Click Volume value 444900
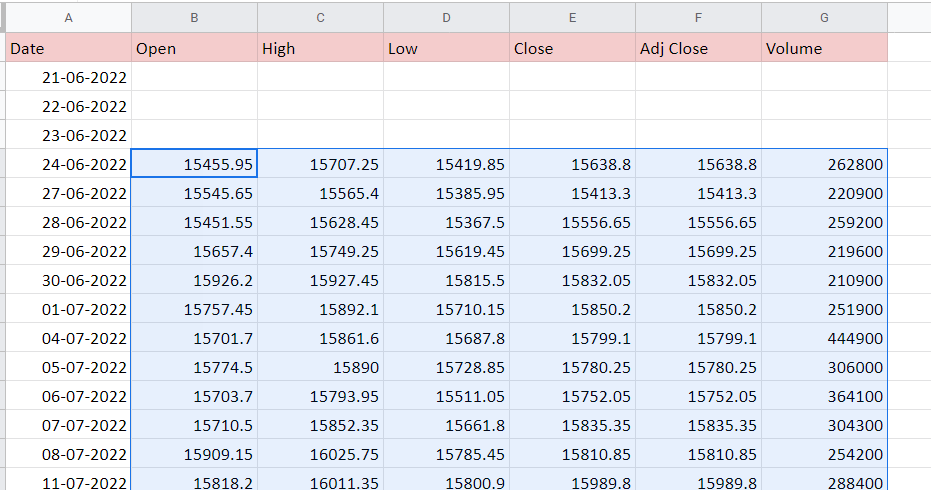The width and height of the screenshot is (931, 490). pyautogui.click(x=824, y=338)
